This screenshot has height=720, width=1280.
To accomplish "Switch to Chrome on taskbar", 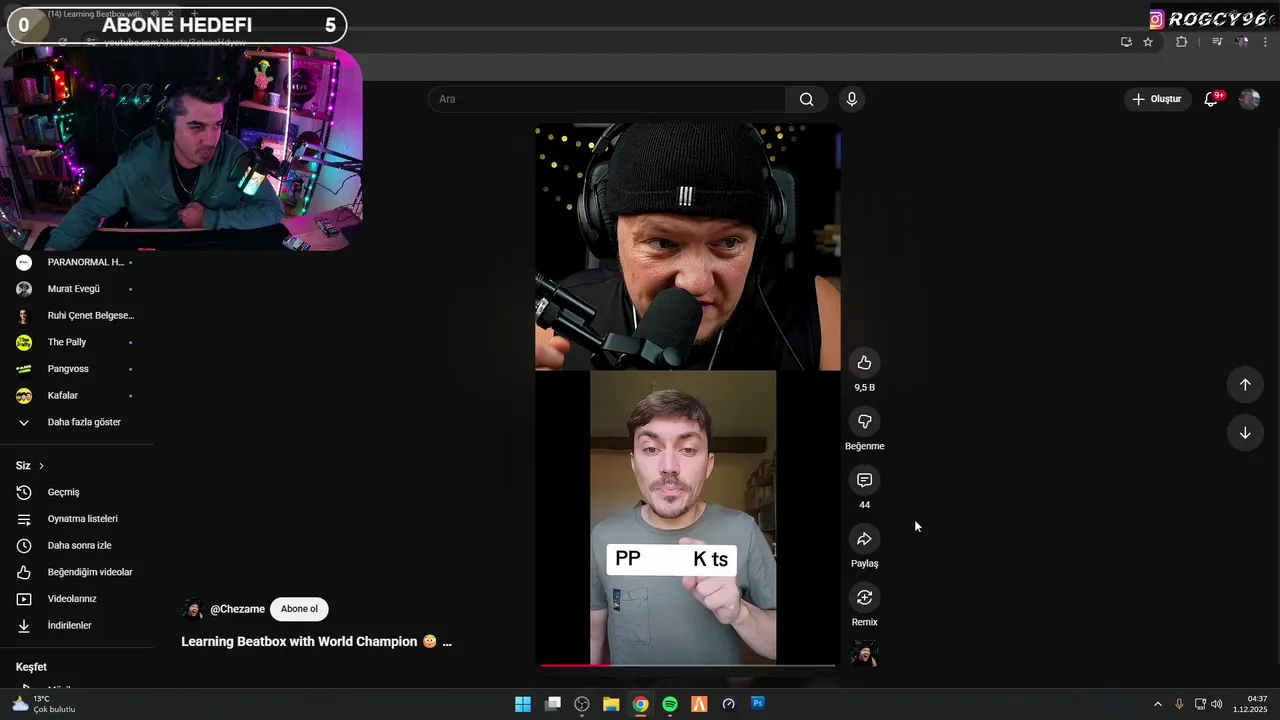I will point(641,704).
